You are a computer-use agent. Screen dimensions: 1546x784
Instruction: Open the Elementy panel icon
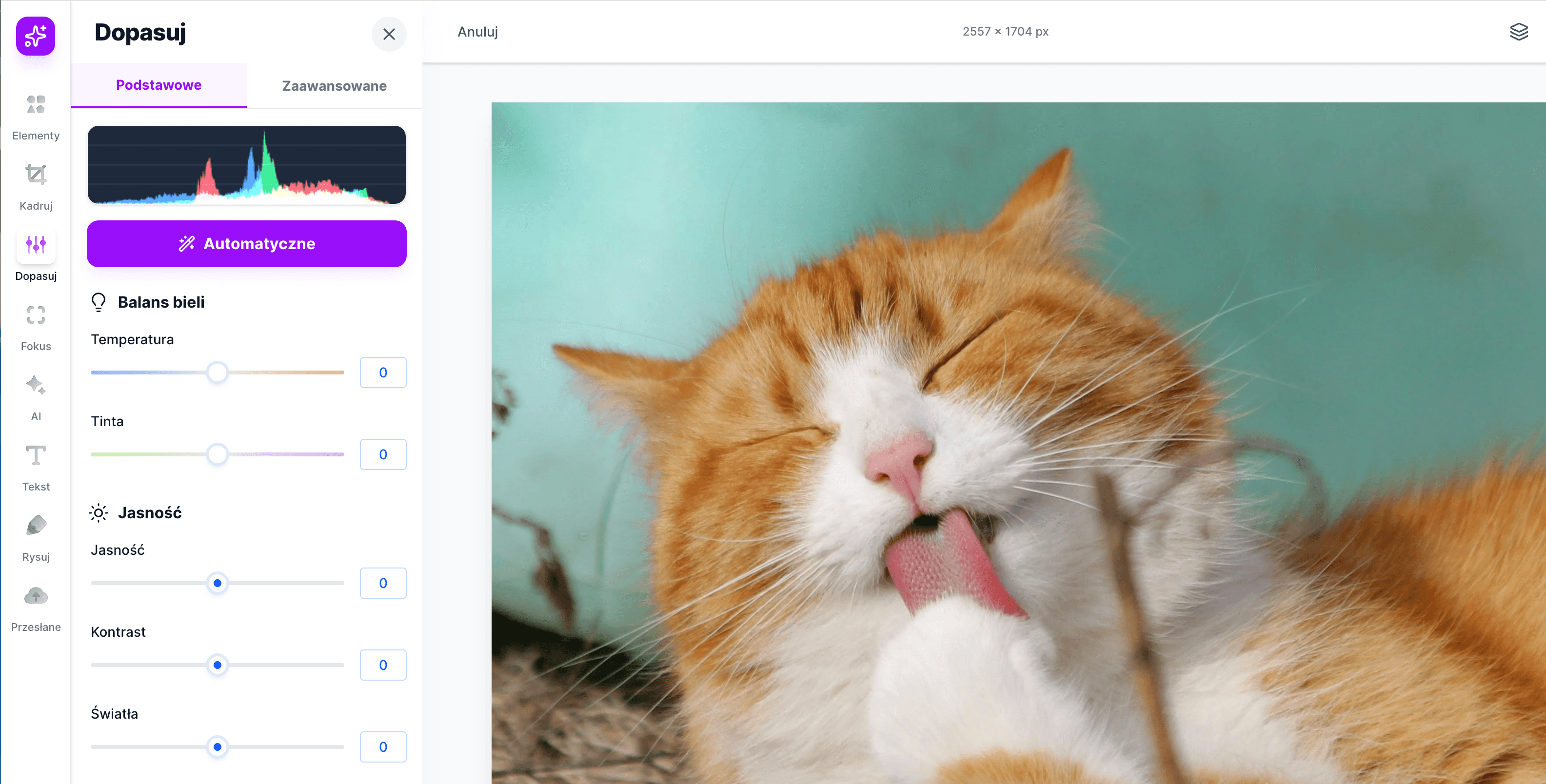click(36, 105)
